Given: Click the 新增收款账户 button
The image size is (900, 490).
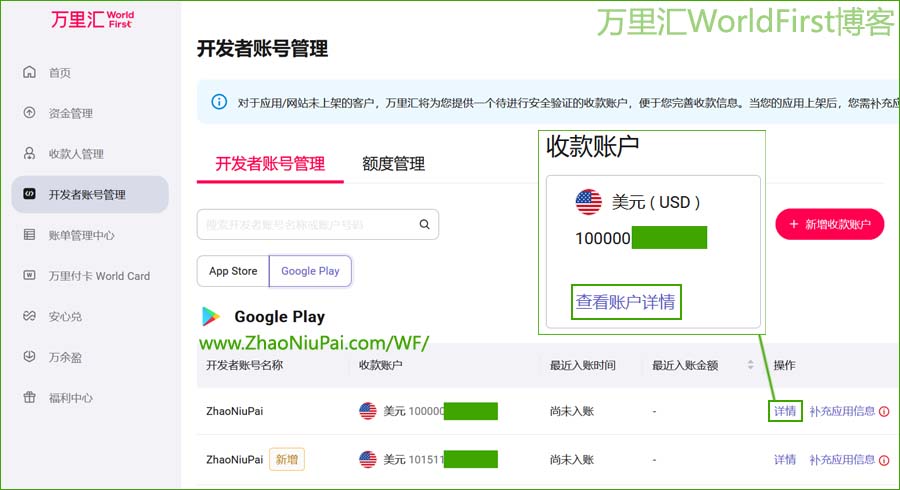Looking at the screenshot, I should pyautogui.click(x=830, y=225).
